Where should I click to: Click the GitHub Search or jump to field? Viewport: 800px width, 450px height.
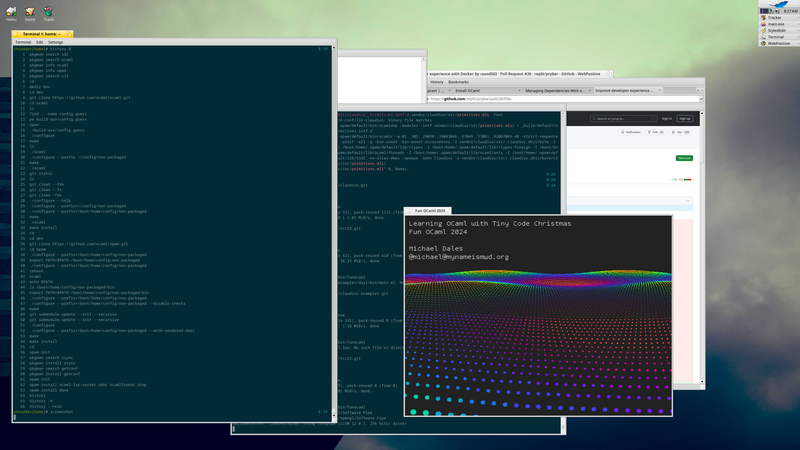click(623, 118)
